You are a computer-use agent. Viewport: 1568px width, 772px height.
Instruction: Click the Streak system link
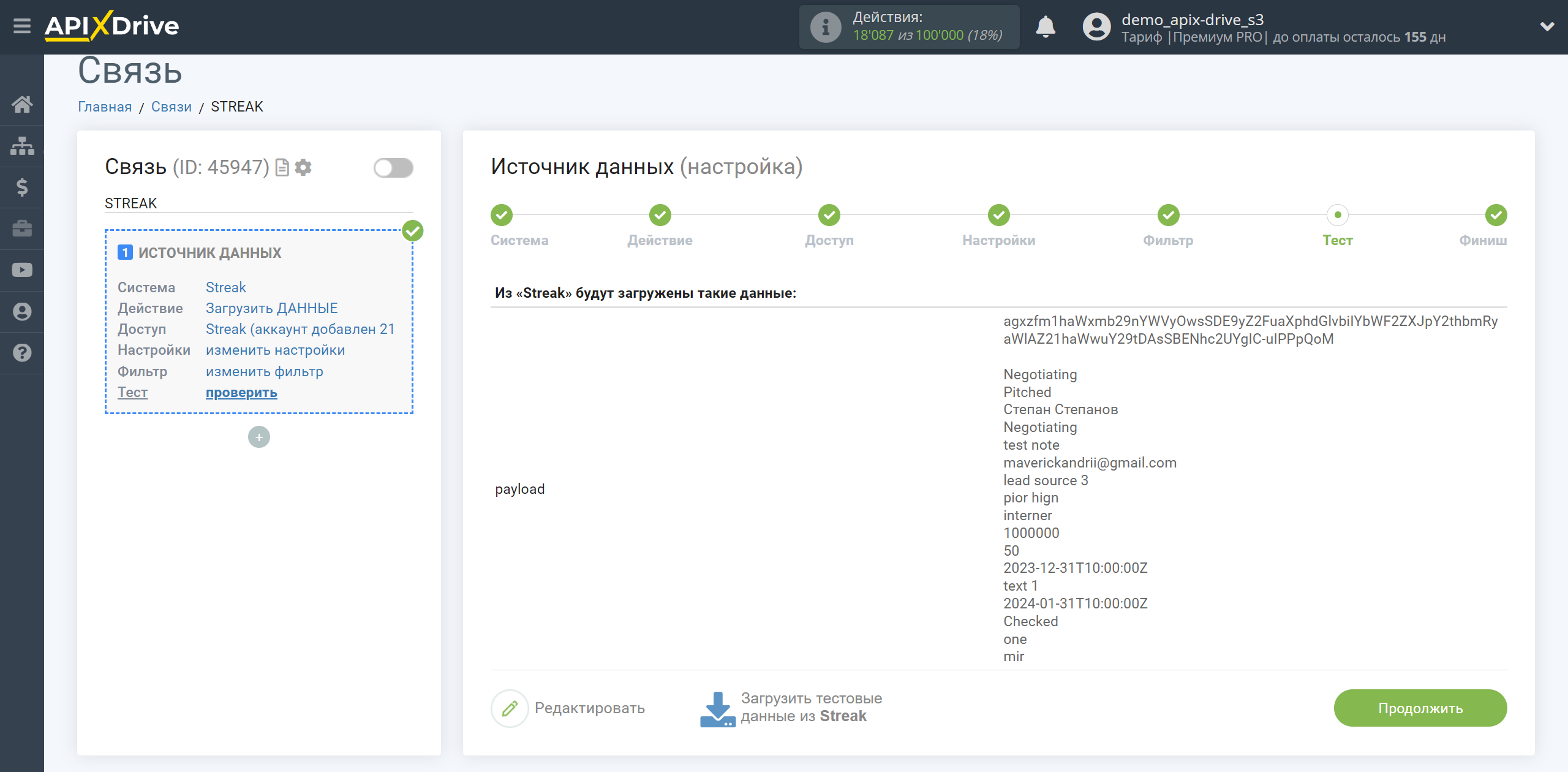pos(225,287)
